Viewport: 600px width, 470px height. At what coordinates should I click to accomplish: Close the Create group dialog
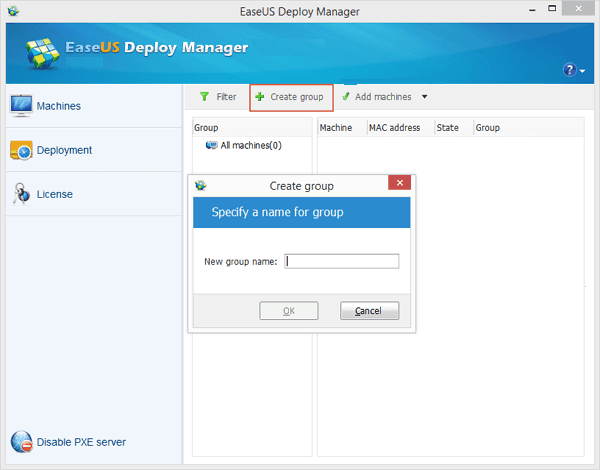400,184
